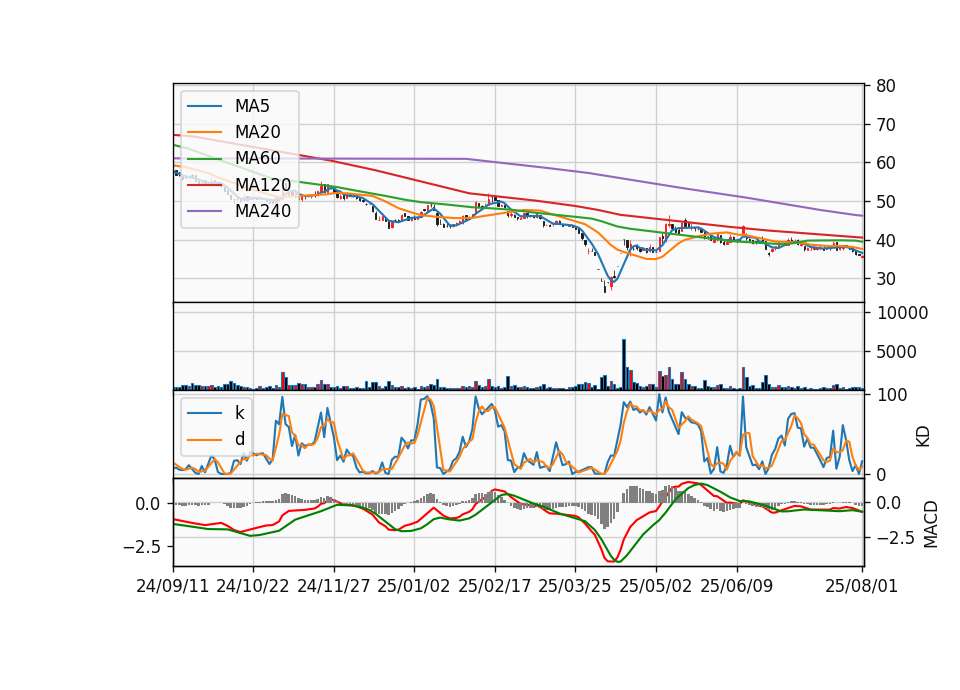Click the KD axis title
The height and width of the screenshot is (690, 960).
[923, 437]
